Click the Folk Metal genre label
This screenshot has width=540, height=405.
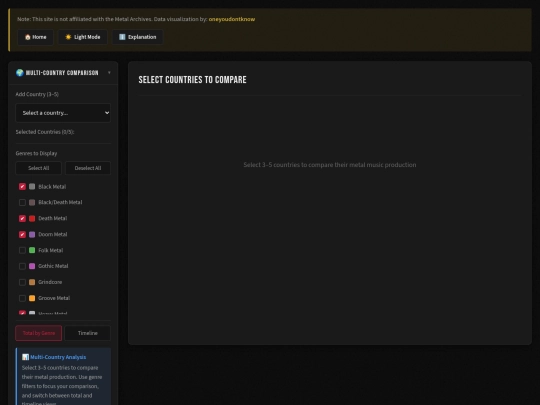51,250
